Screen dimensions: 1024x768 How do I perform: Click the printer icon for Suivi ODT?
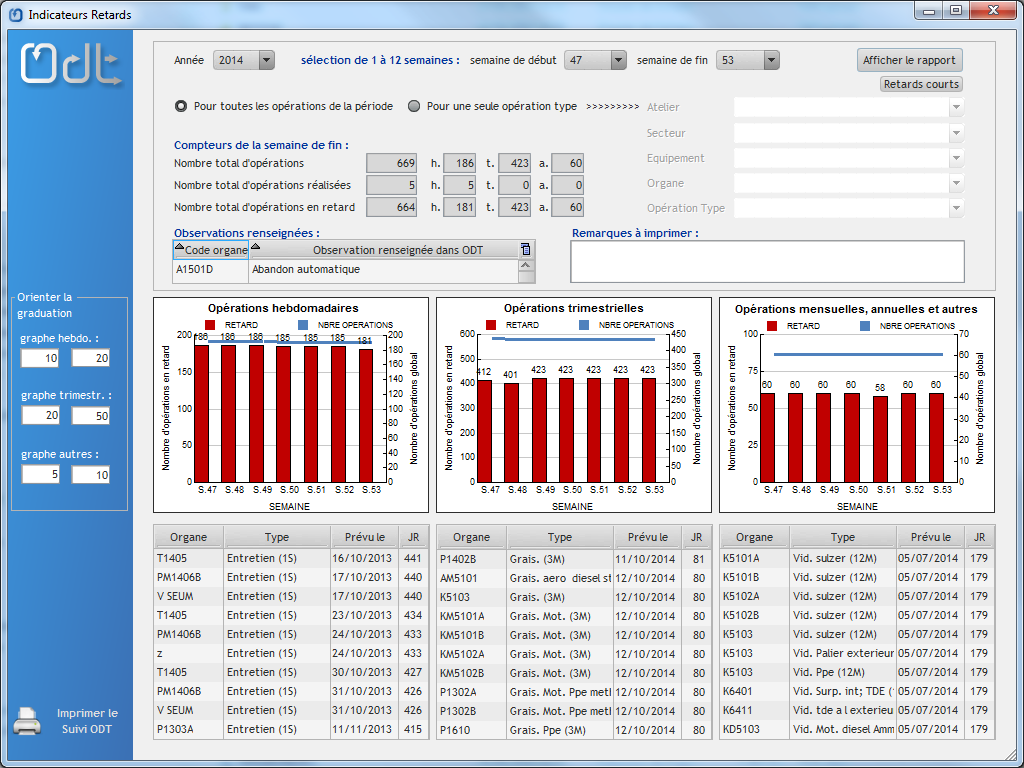click(x=27, y=721)
